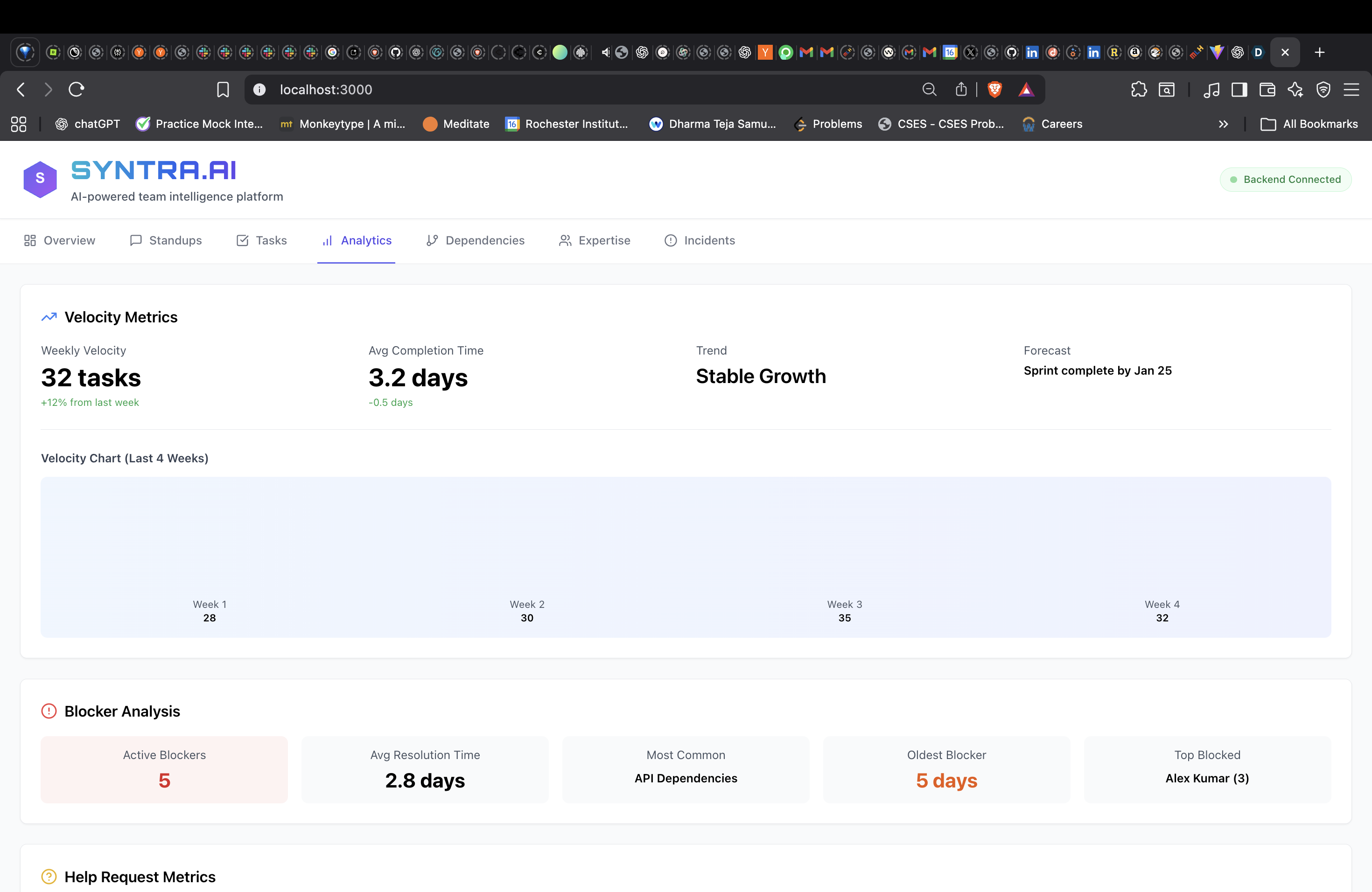Open the browser extensions puzzle icon
1372x892 pixels.
(x=1139, y=89)
